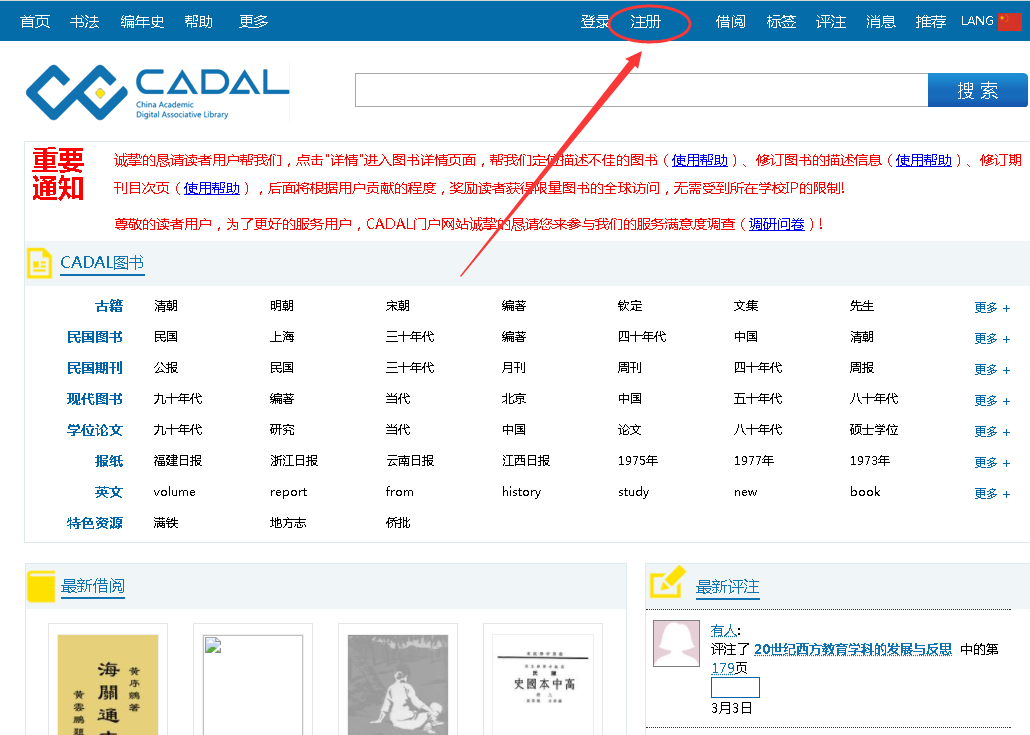Click the empty box below 179页
Image resolution: width=1030 pixels, height=735 pixels.
(x=735, y=688)
